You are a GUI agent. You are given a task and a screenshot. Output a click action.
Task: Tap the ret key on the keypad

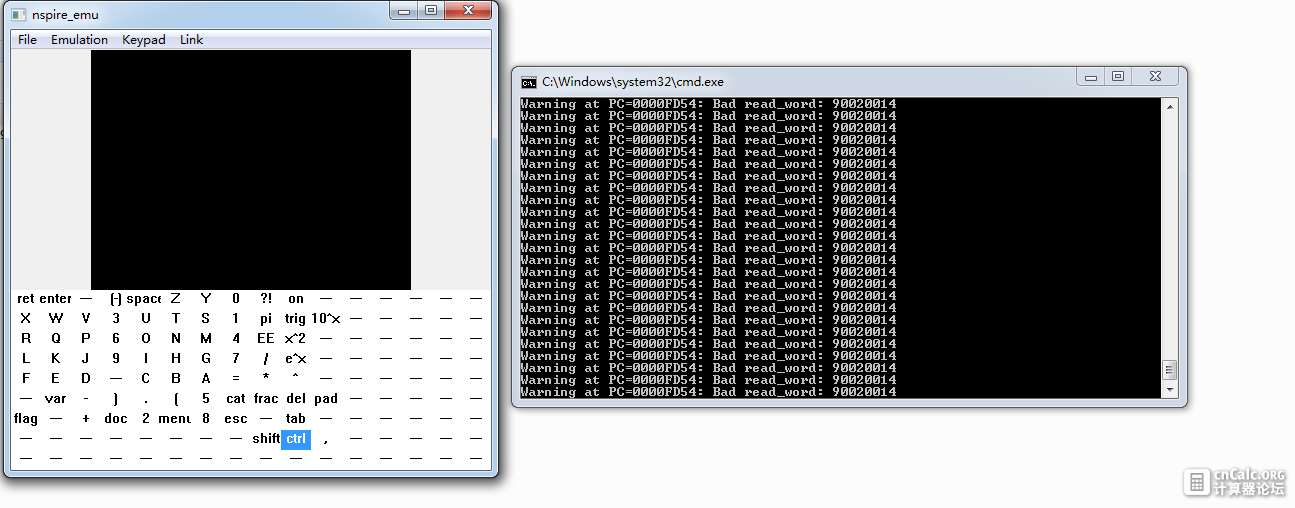(26, 299)
